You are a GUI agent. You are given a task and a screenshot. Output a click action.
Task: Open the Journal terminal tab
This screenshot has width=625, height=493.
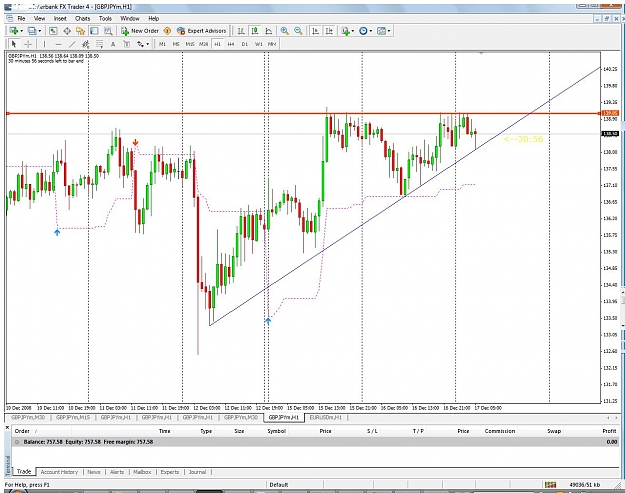tap(197, 472)
